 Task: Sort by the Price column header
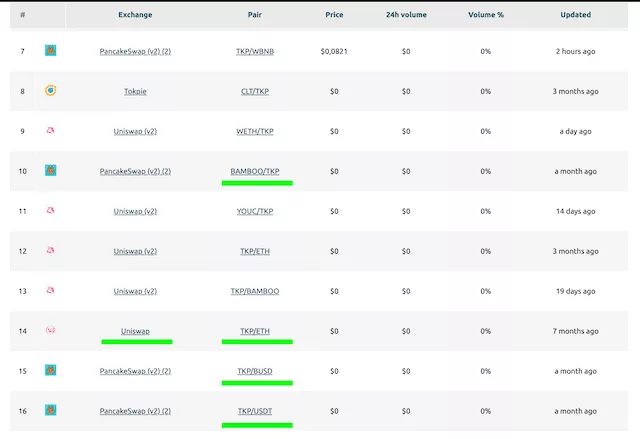point(334,15)
